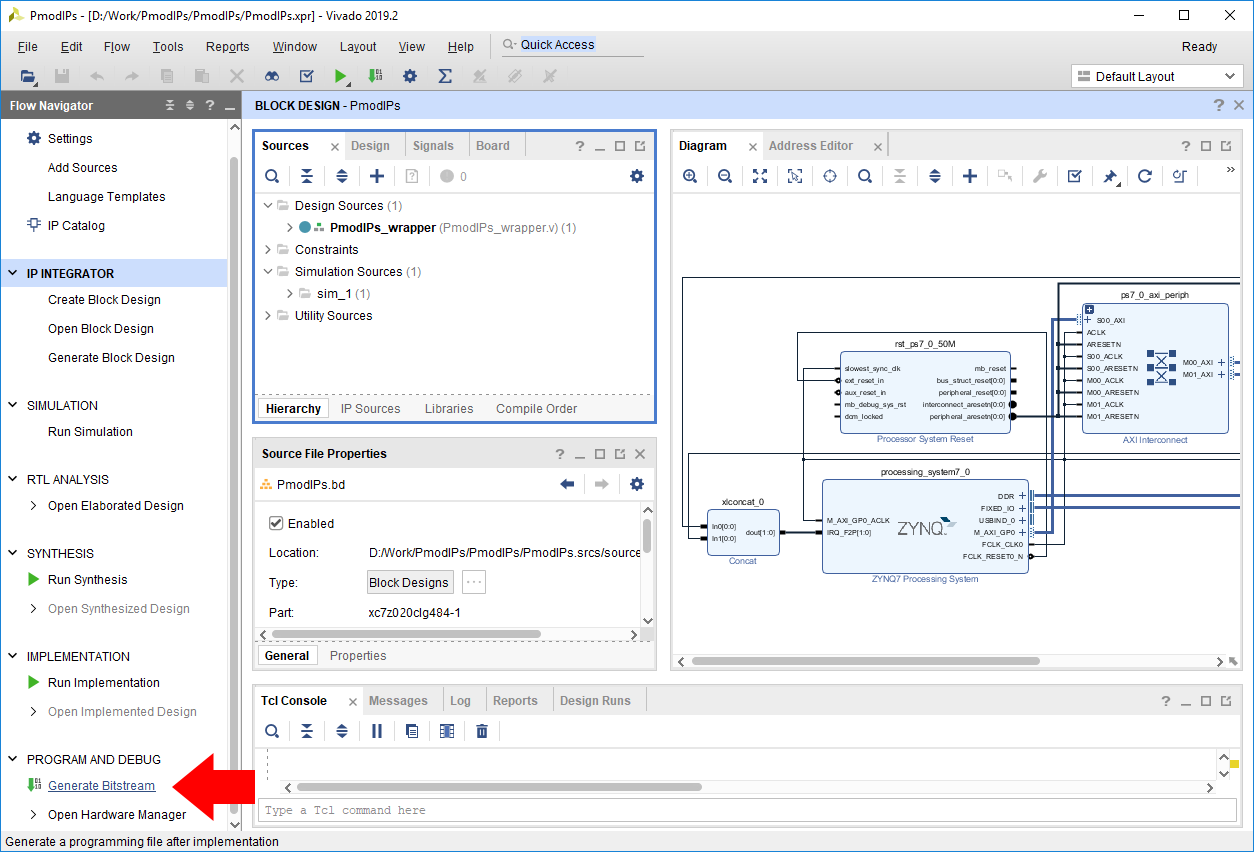Click the Generate Bitstream link
Image resolution: width=1254 pixels, height=852 pixels.
[102, 786]
